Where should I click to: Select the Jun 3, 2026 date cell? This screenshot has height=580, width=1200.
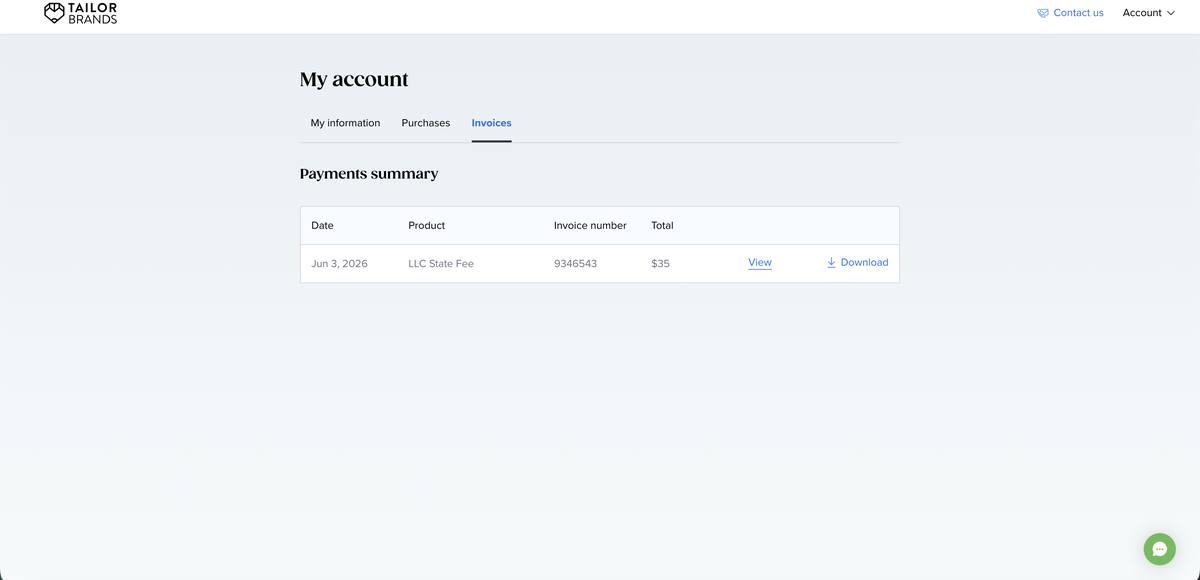point(339,264)
